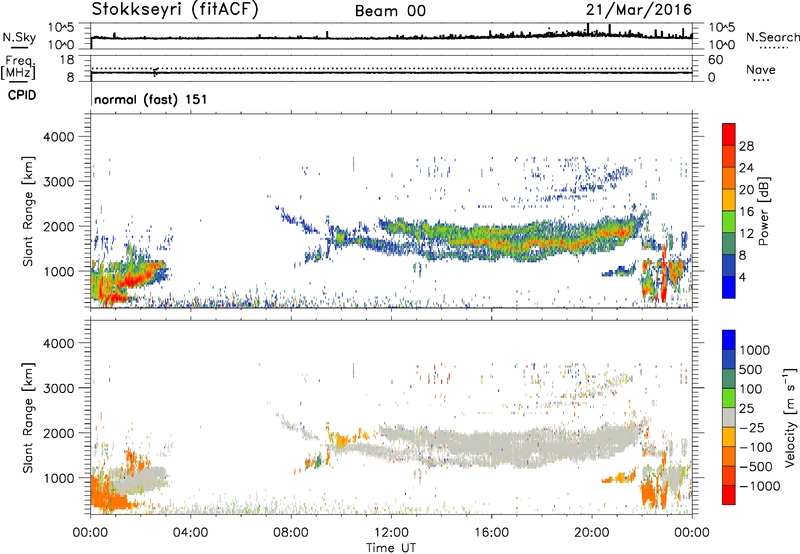Click the right '10^0' noise axis label
800x554 pixels.
(721, 45)
